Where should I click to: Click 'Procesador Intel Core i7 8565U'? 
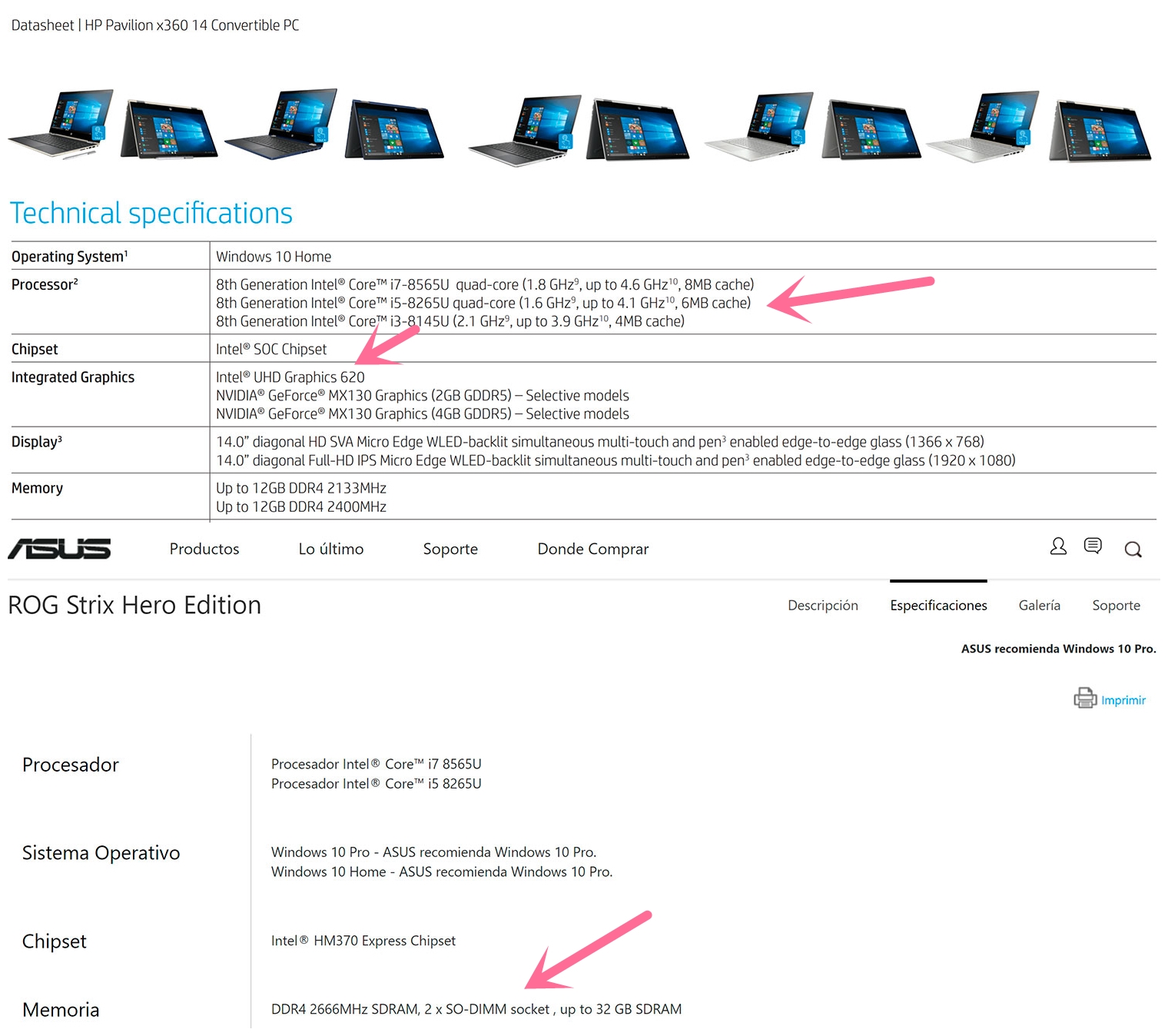click(x=377, y=764)
